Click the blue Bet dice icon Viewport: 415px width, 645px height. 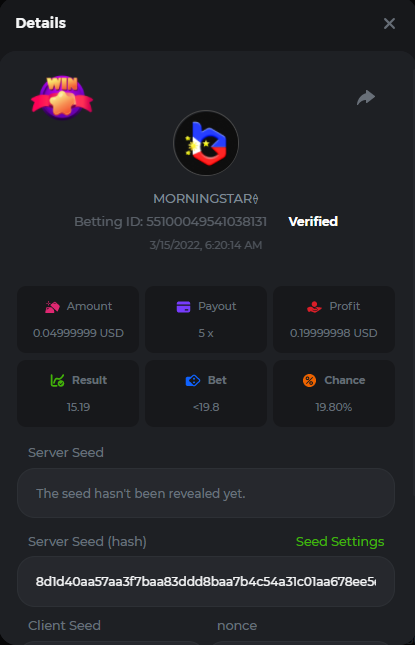pyautogui.click(x=192, y=381)
